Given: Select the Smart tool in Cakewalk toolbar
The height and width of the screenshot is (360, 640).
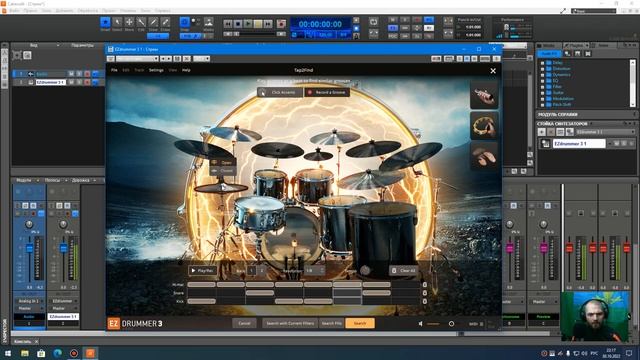Looking at the screenshot, I should (x=105, y=22).
